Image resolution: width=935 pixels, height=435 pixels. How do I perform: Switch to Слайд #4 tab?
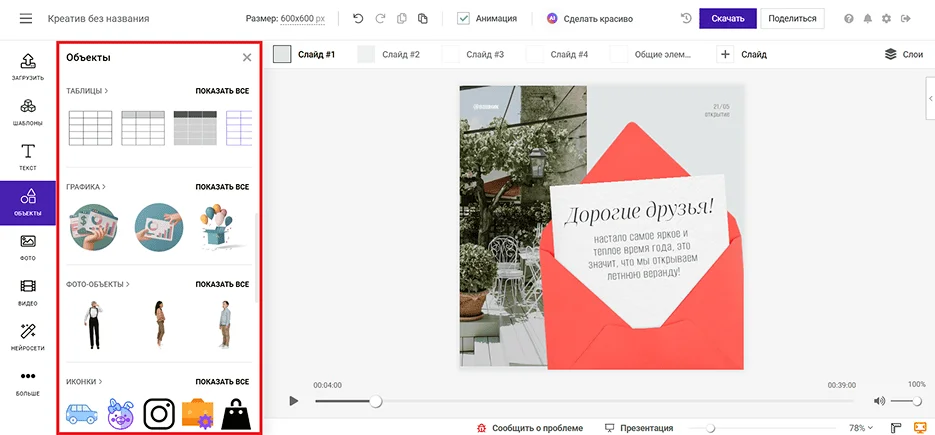pyautogui.click(x=569, y=54)
